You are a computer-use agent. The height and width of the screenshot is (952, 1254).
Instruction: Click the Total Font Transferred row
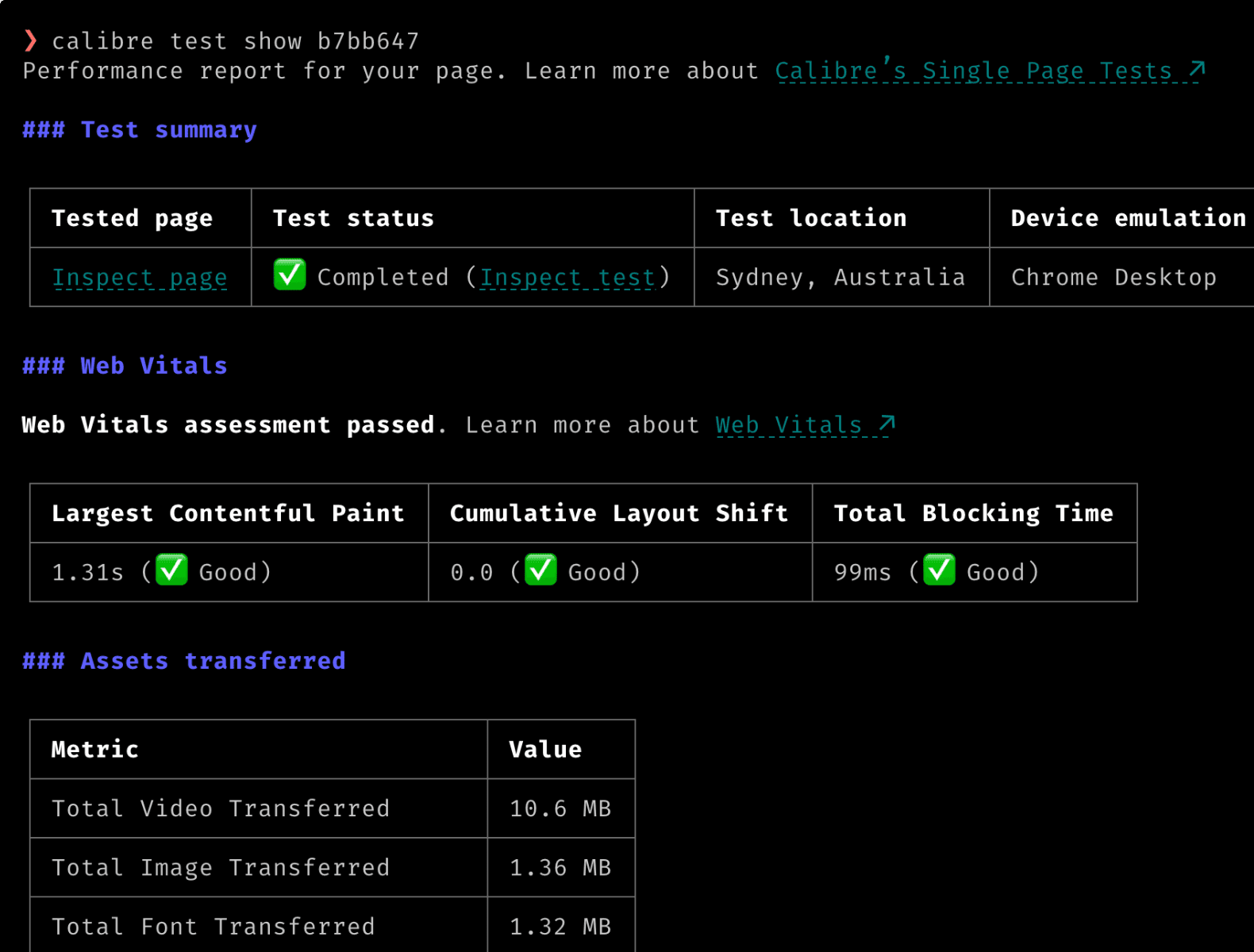point(213,927)
